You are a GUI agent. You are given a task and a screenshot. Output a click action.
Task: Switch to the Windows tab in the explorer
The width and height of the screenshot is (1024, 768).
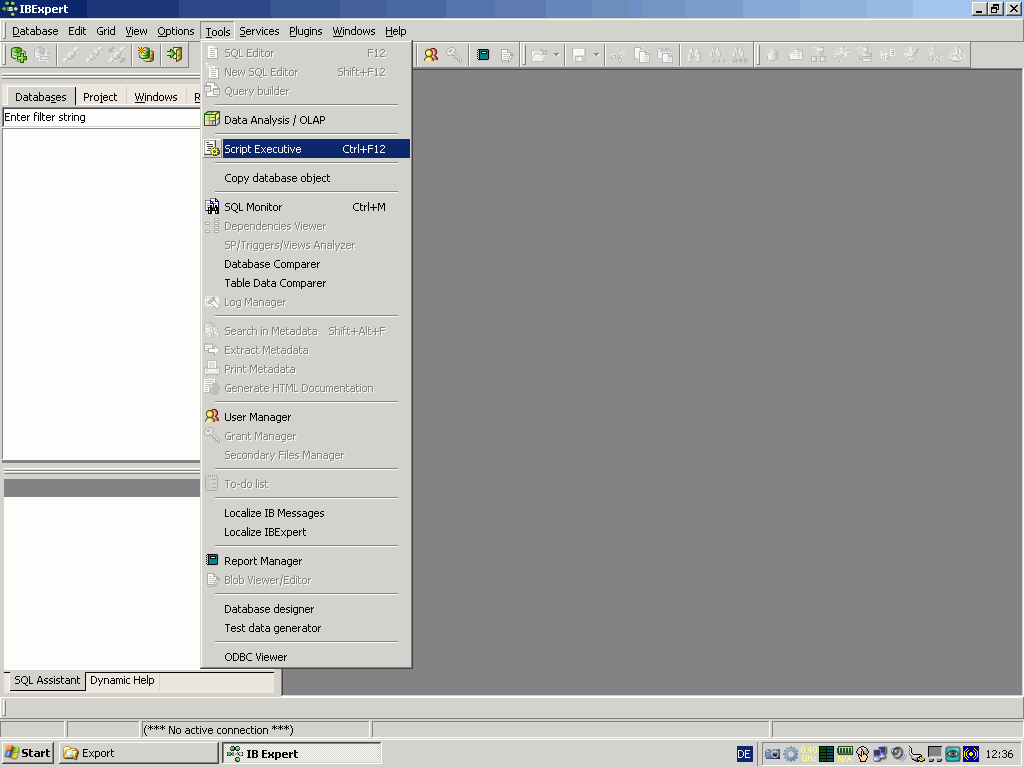(x=155, y=97)
